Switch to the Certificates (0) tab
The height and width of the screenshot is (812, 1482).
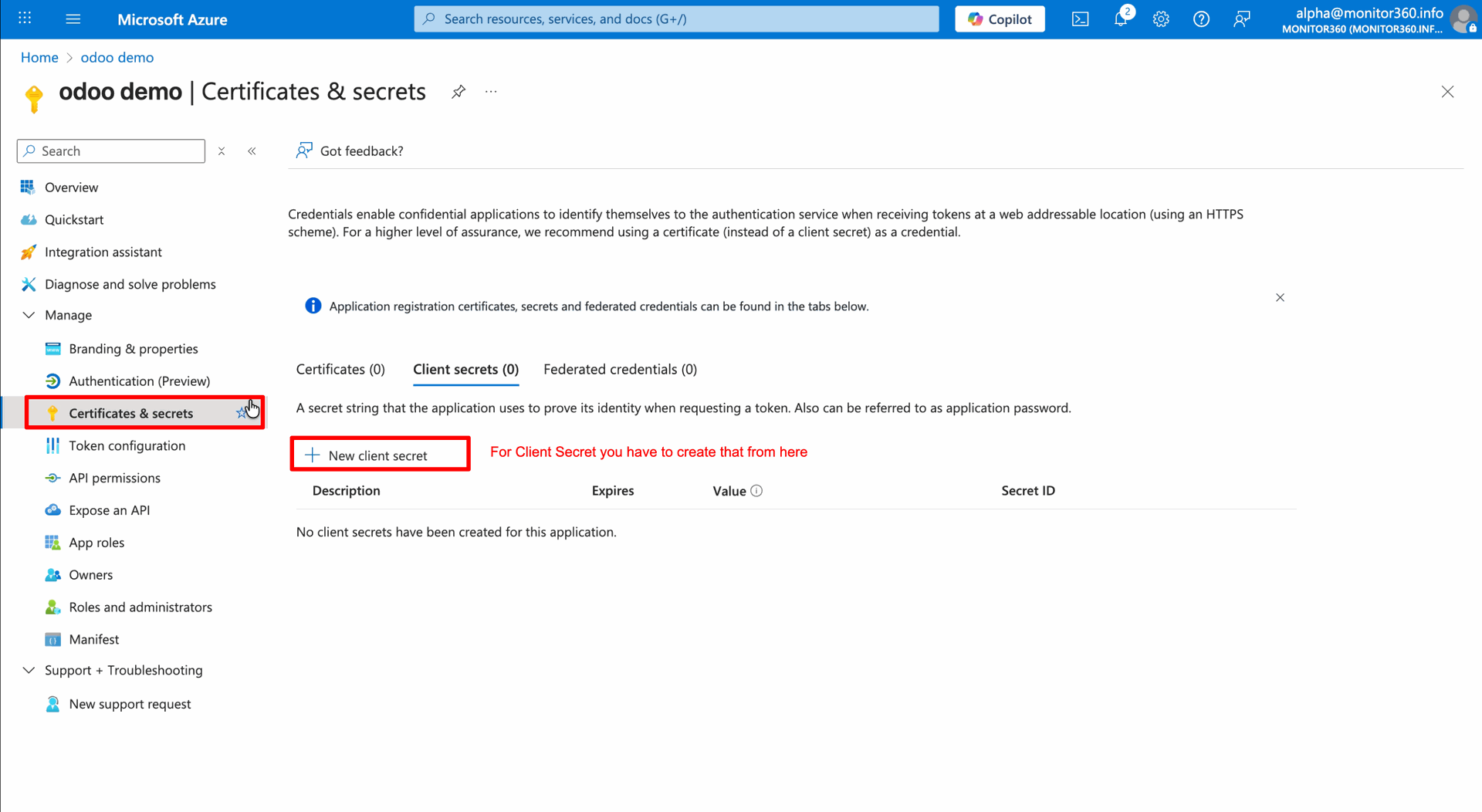pos(340,370)
